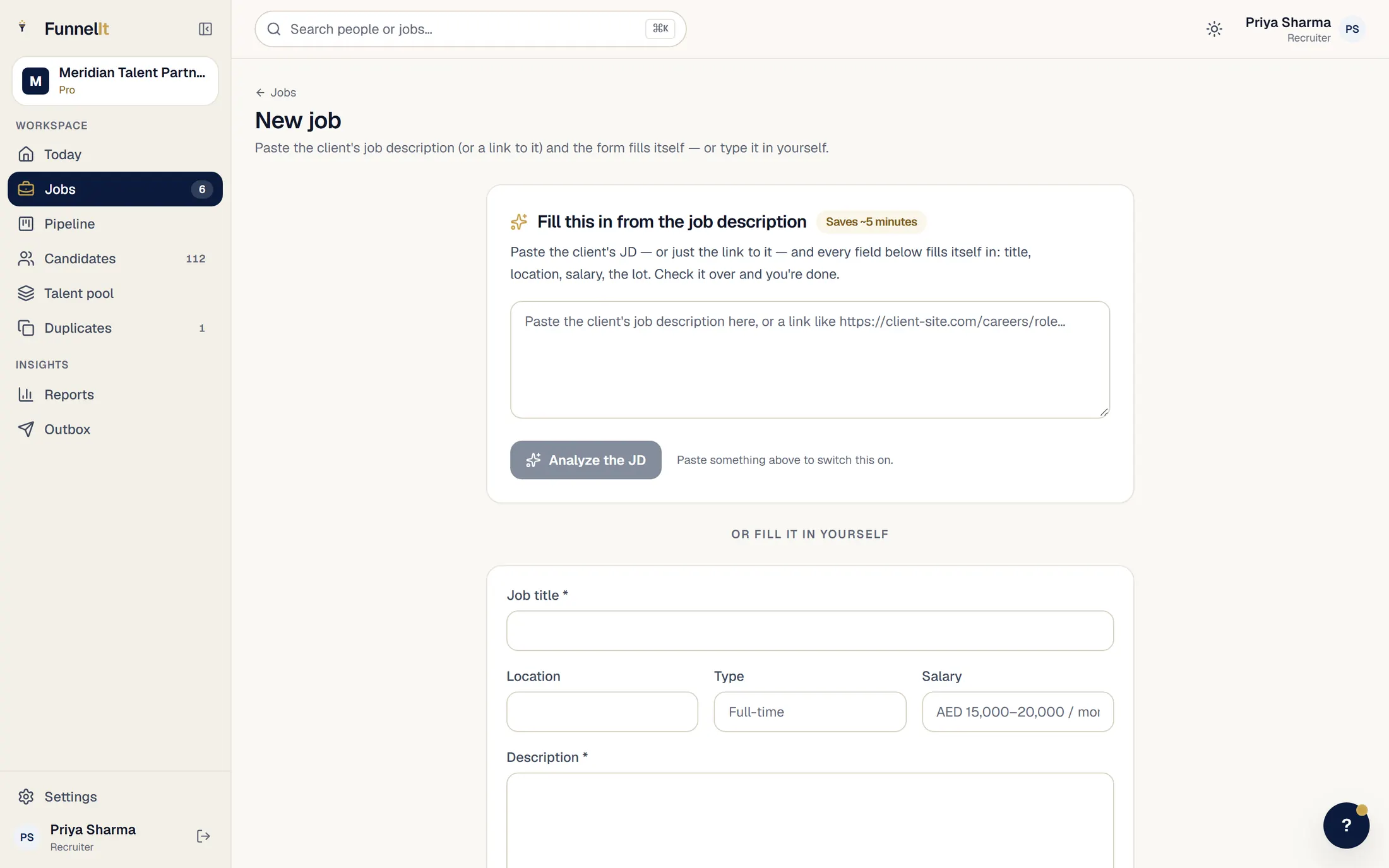Click the Location input field
Viewport: 1389px width, 868px height.
click(x=602, y=711)
